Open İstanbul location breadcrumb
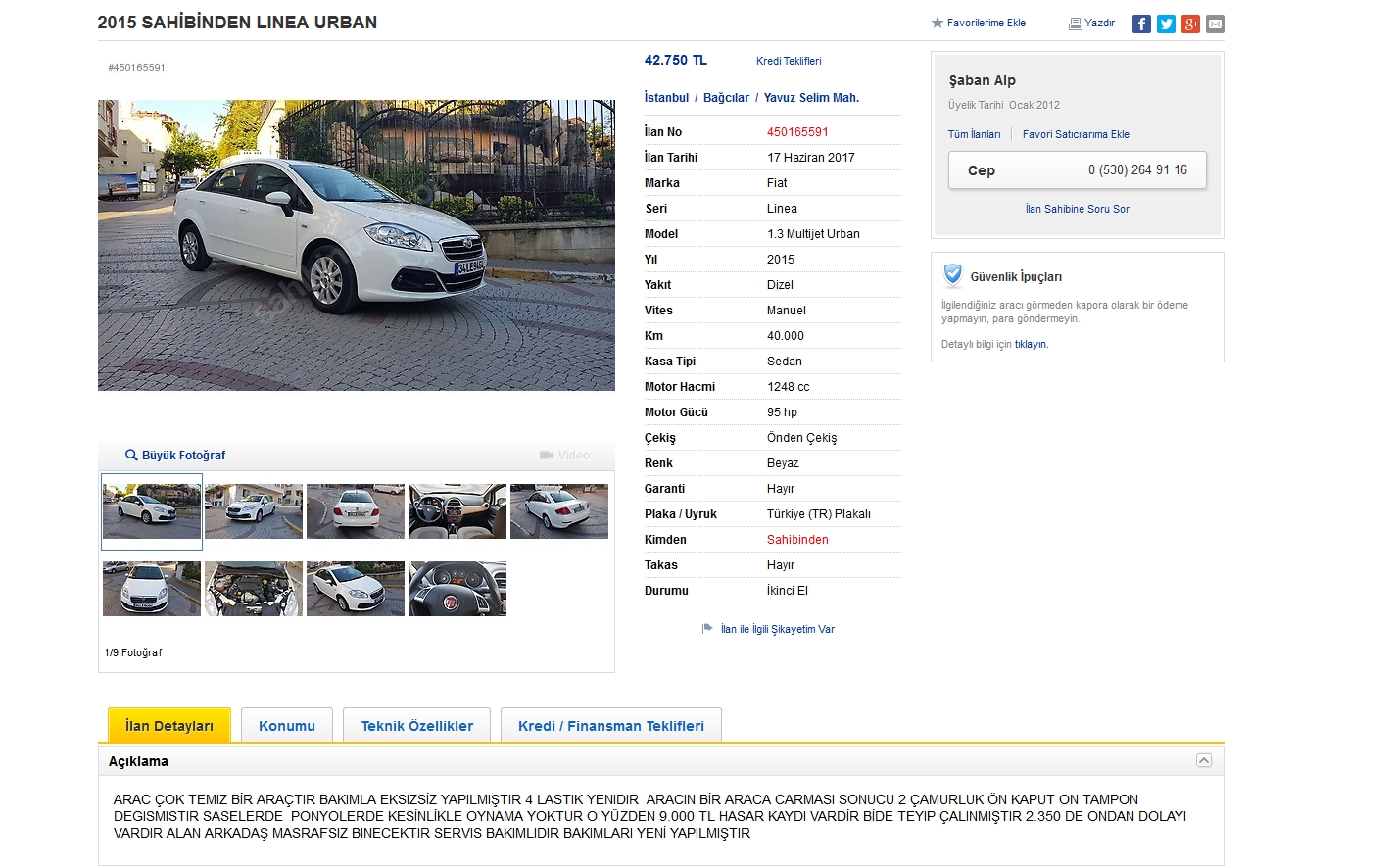The width and height of the screenshot is (1395, 868). (666, 98)
